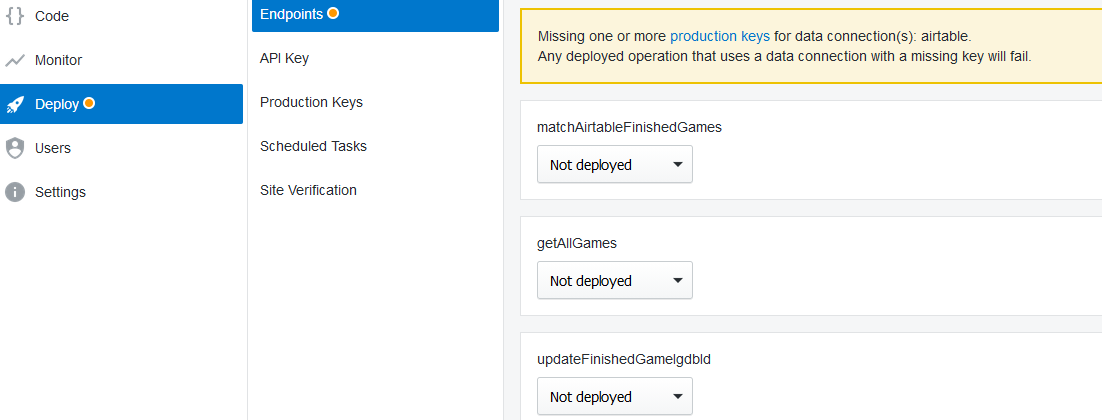The image size is (1102, 420).
Task: Click the matchAirtableFinishedGames endpoint name
Action: point(629,127)
